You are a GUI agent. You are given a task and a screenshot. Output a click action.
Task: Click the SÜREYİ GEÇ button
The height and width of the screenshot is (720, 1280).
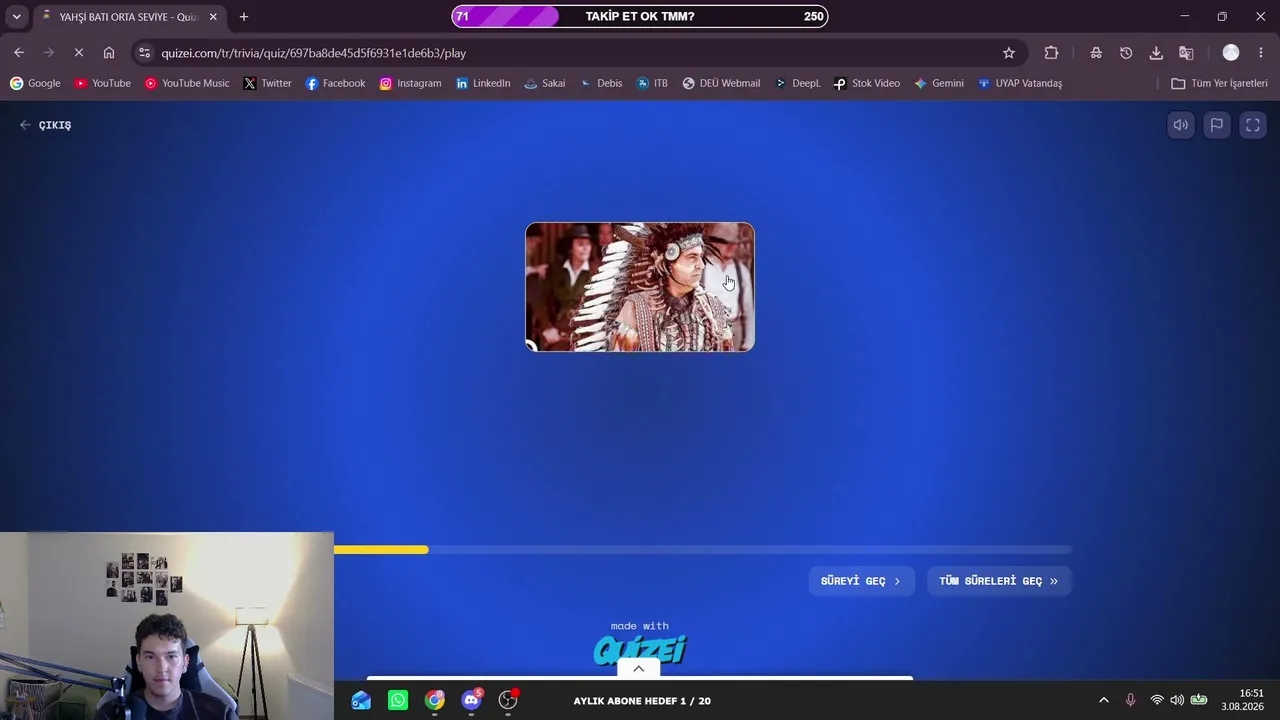tap(861, 581)
